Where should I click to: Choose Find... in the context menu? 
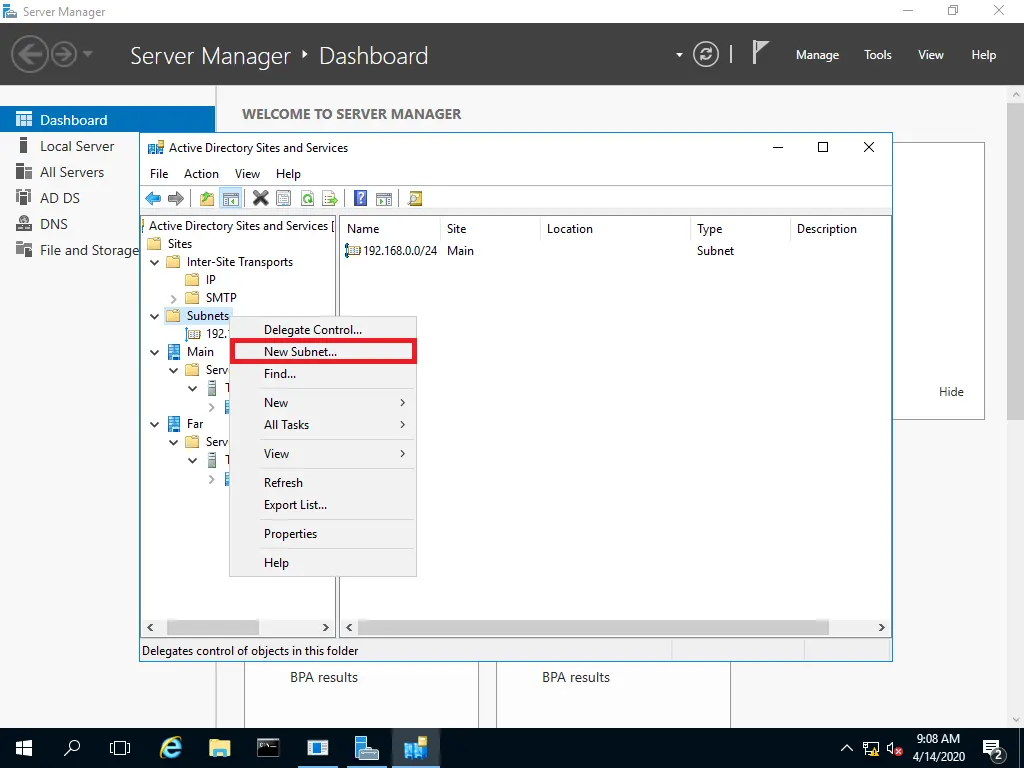tap(323, 374)
